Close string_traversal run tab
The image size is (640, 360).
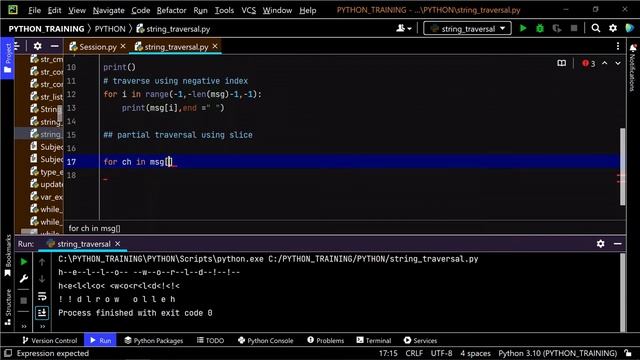(118, 244)
